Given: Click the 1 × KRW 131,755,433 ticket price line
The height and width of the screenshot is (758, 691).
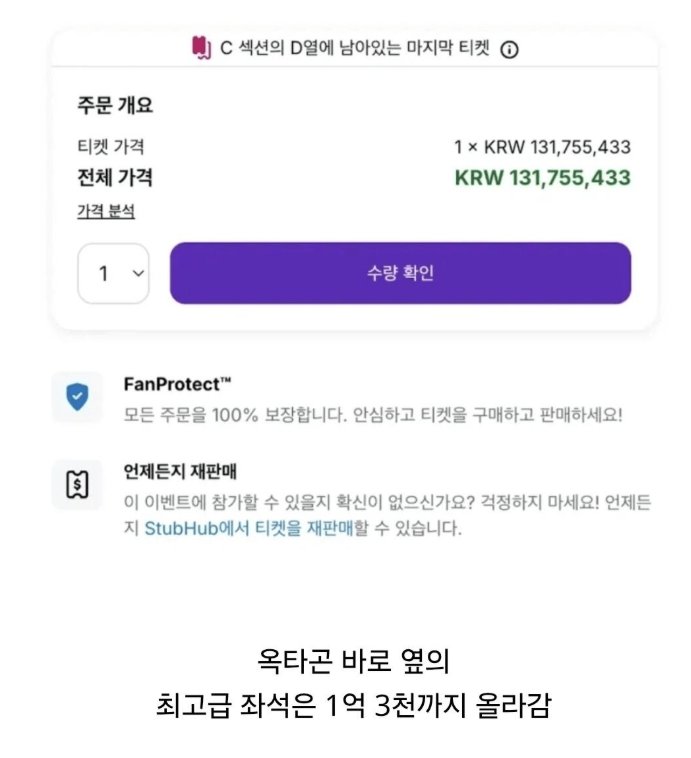Looking at the screenshot, I should (x=543, y=147).
